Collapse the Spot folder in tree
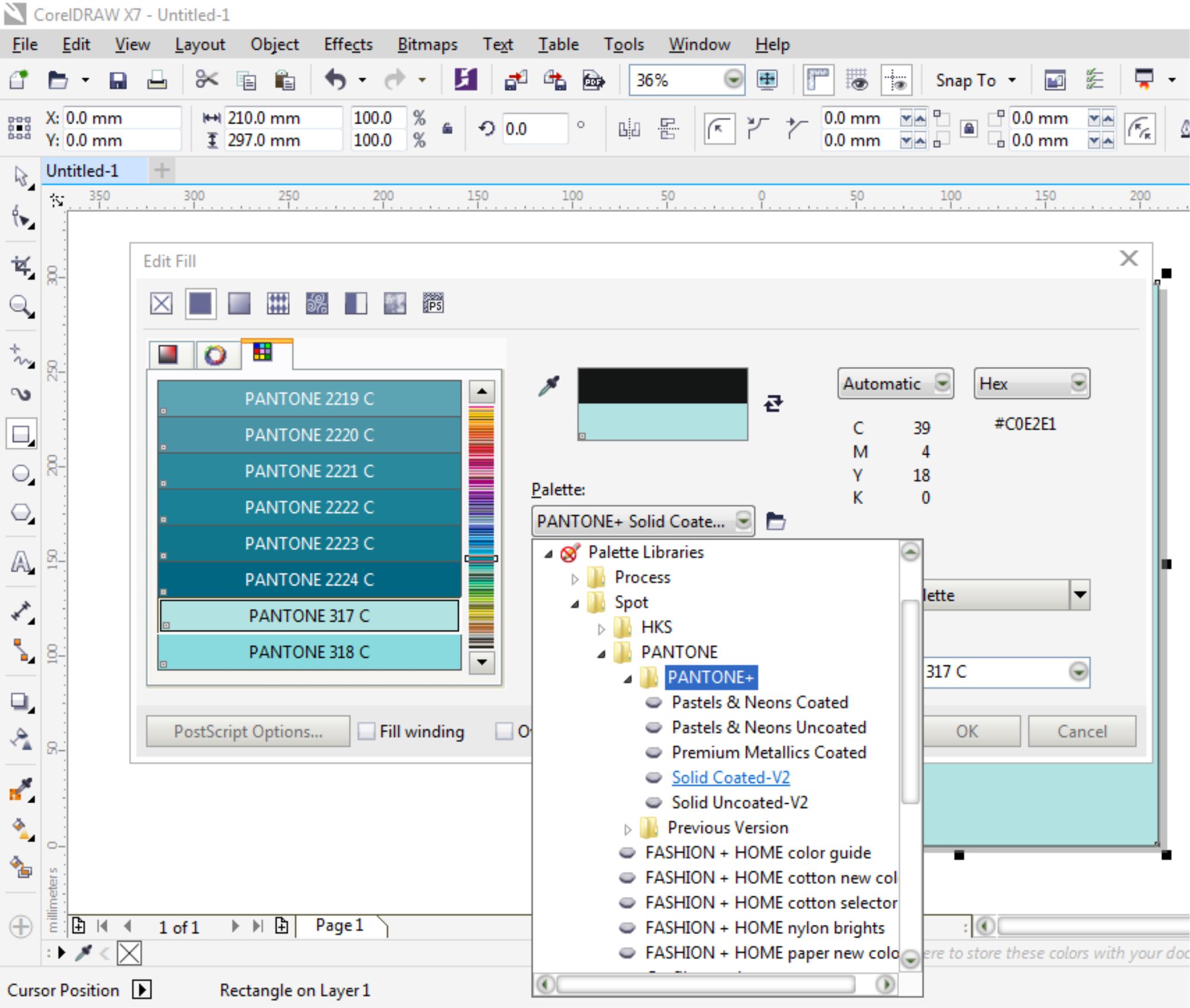The width and height of the screenshot is (1190, 1008). [x=575, y=604]
